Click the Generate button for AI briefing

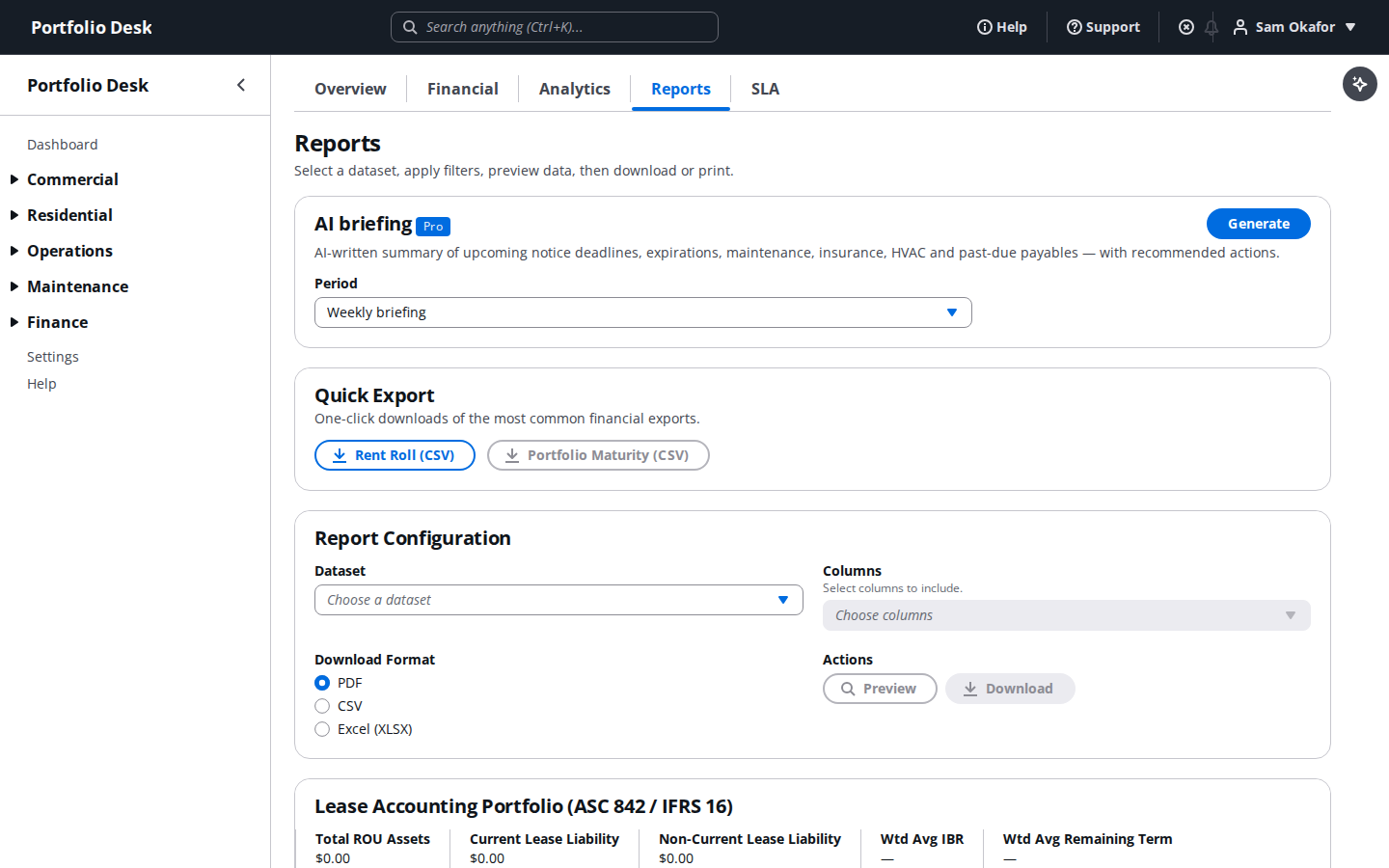(x=1259, y=224)
